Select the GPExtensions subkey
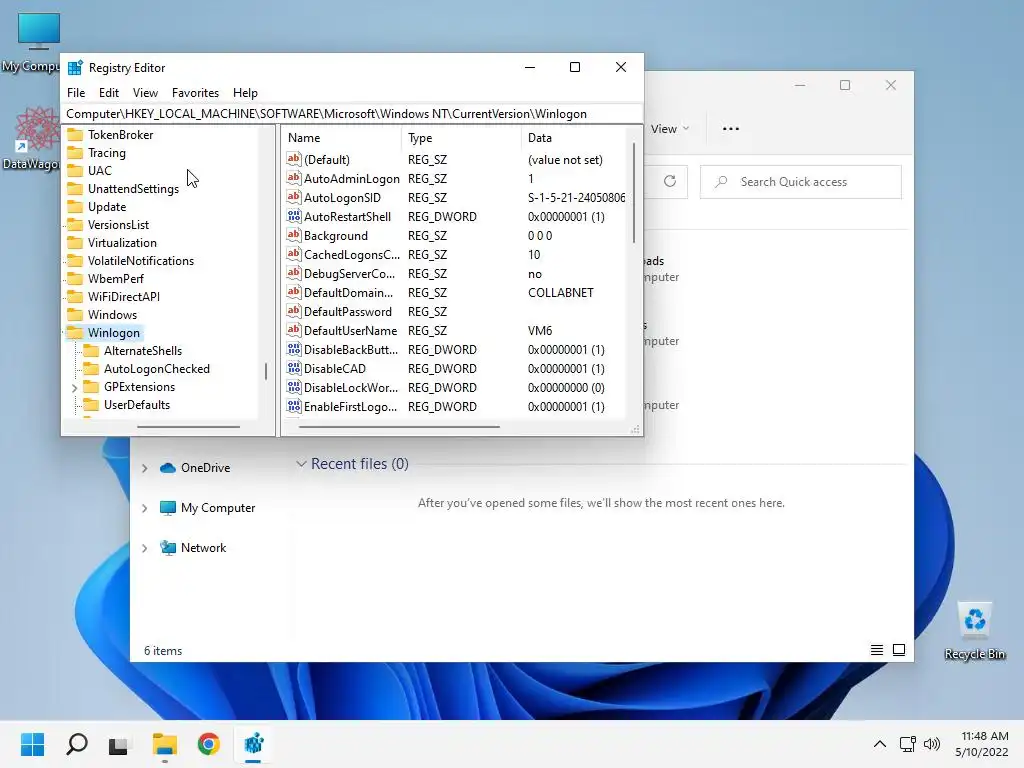 tap(139, 387)
